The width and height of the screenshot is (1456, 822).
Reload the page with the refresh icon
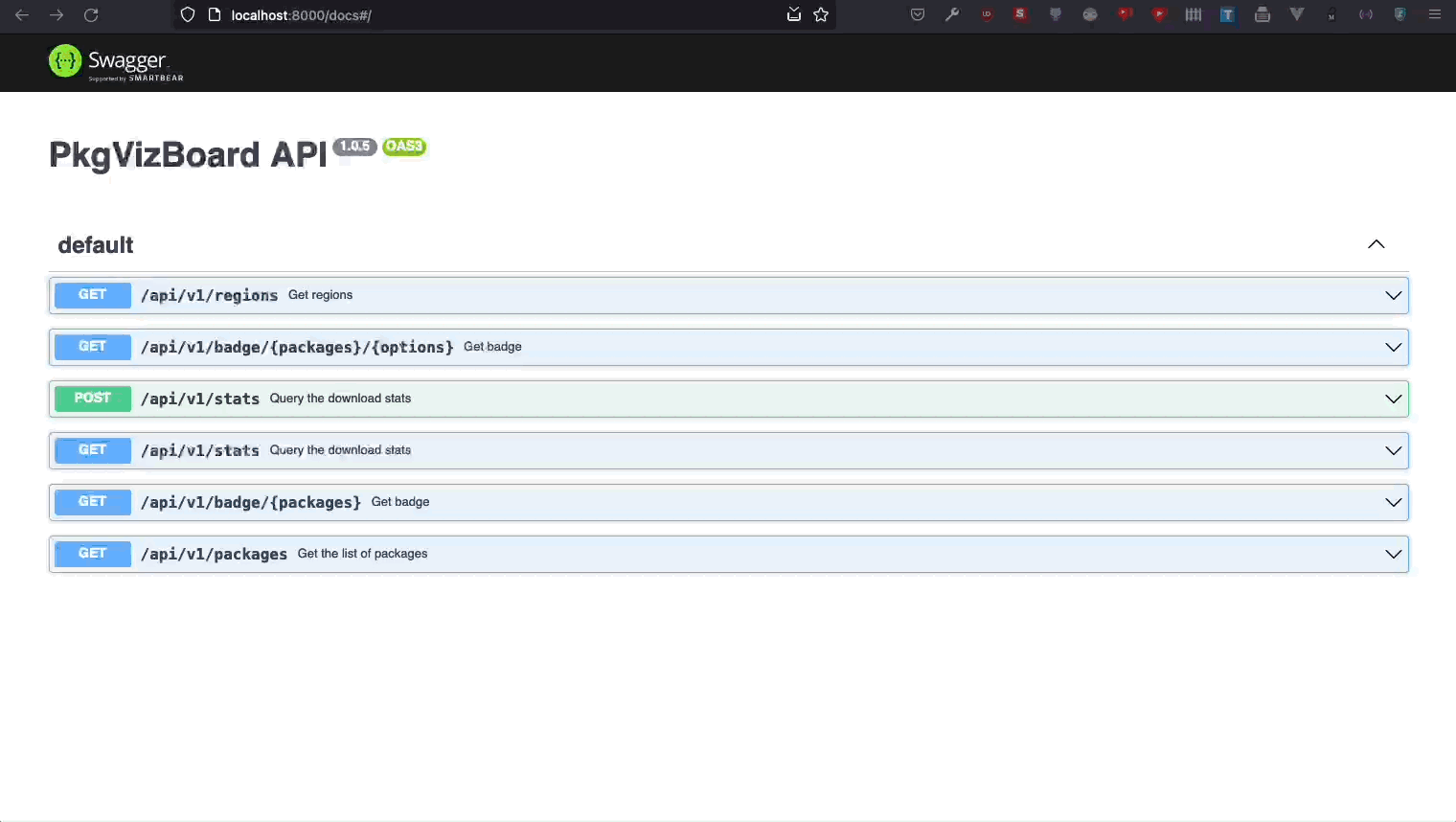(x=91, y=15)
